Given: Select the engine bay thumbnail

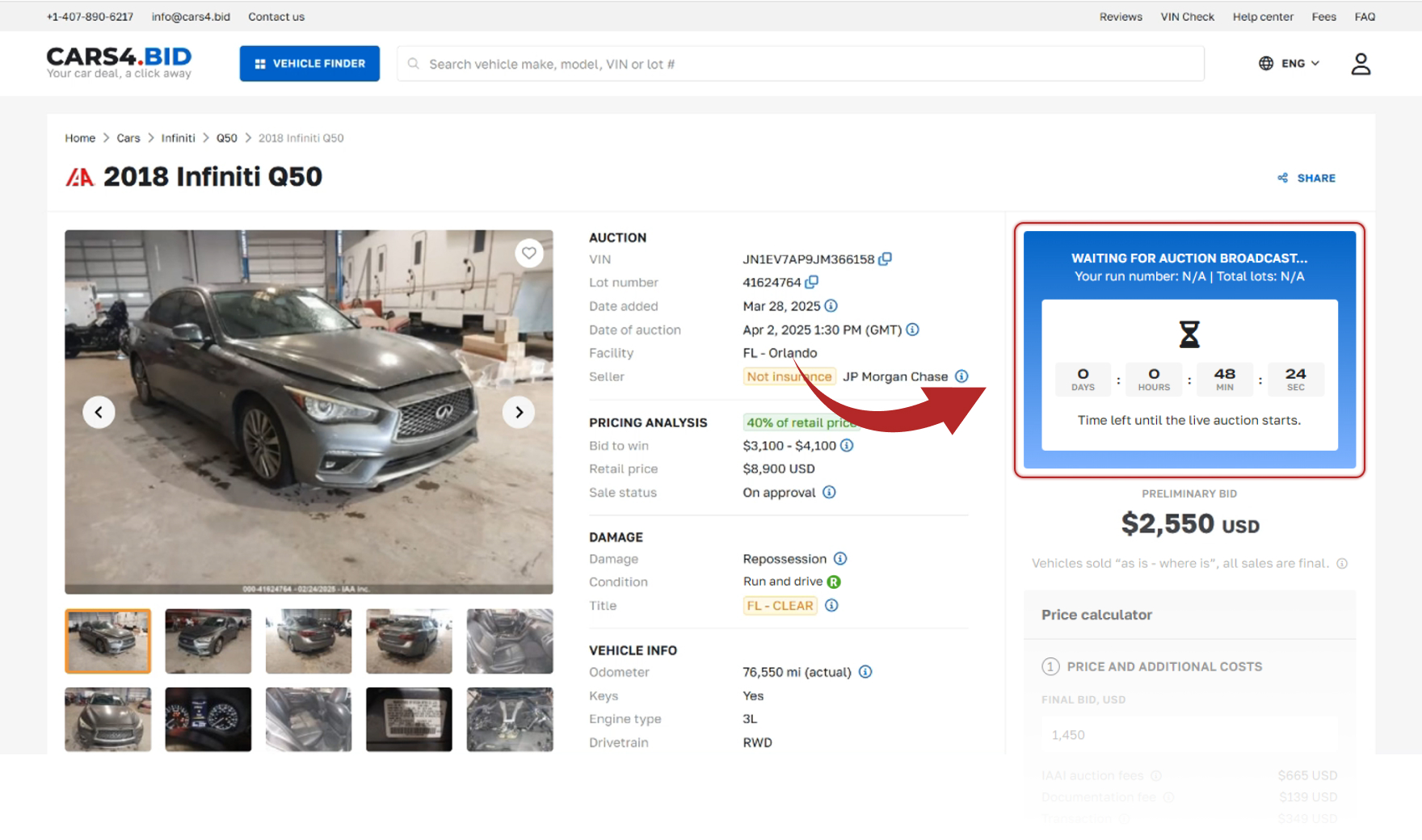Looking at the screenshot, I should tap(510, 720).
